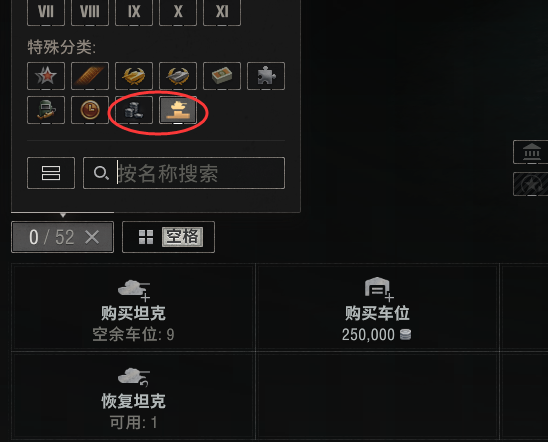Screen dimensions: 548x442
Task: Toggle the puzzle piece filter icon
Action: click(266, 76)
